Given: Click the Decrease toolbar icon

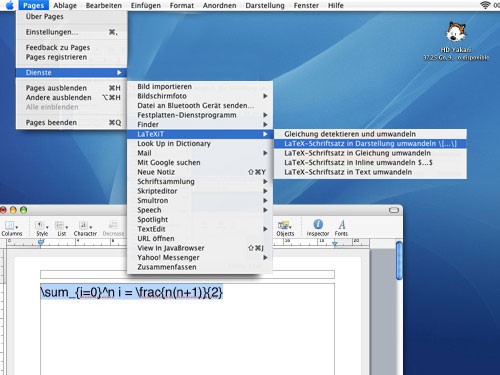Looking at the screenshot, I should pos(113,228).
